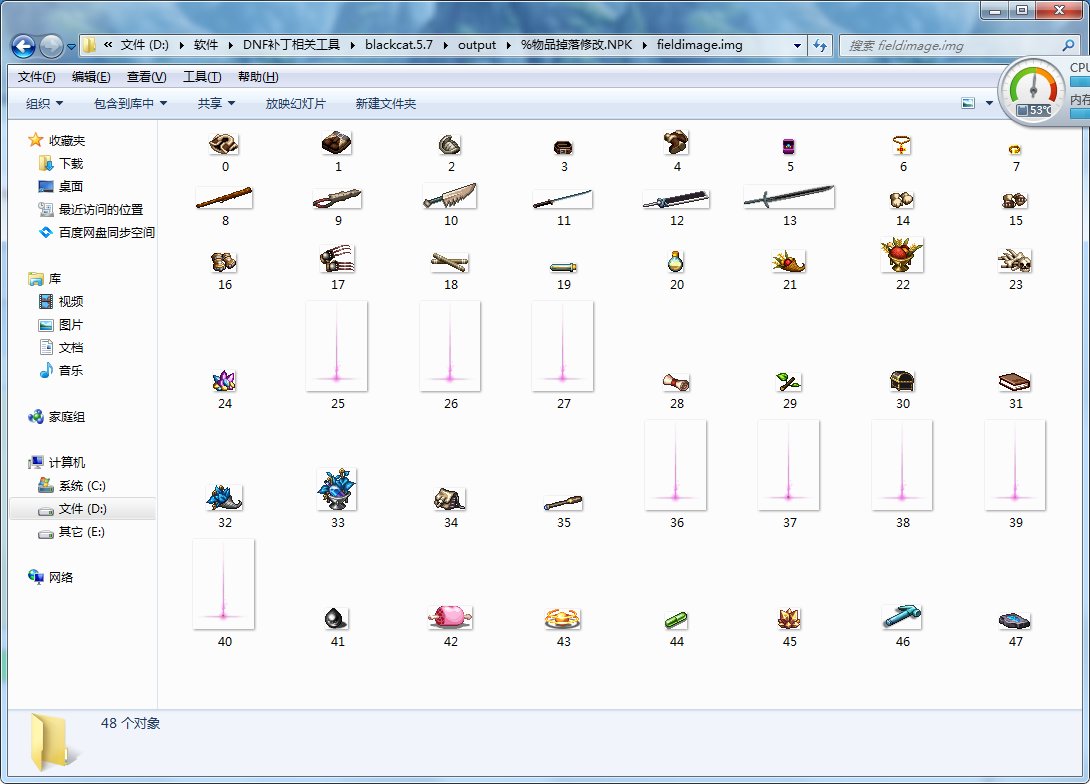This screenshot has height=784, width=1090.
Task: Open the 包含到库中 dropdown
Action: tap(131, 104)
